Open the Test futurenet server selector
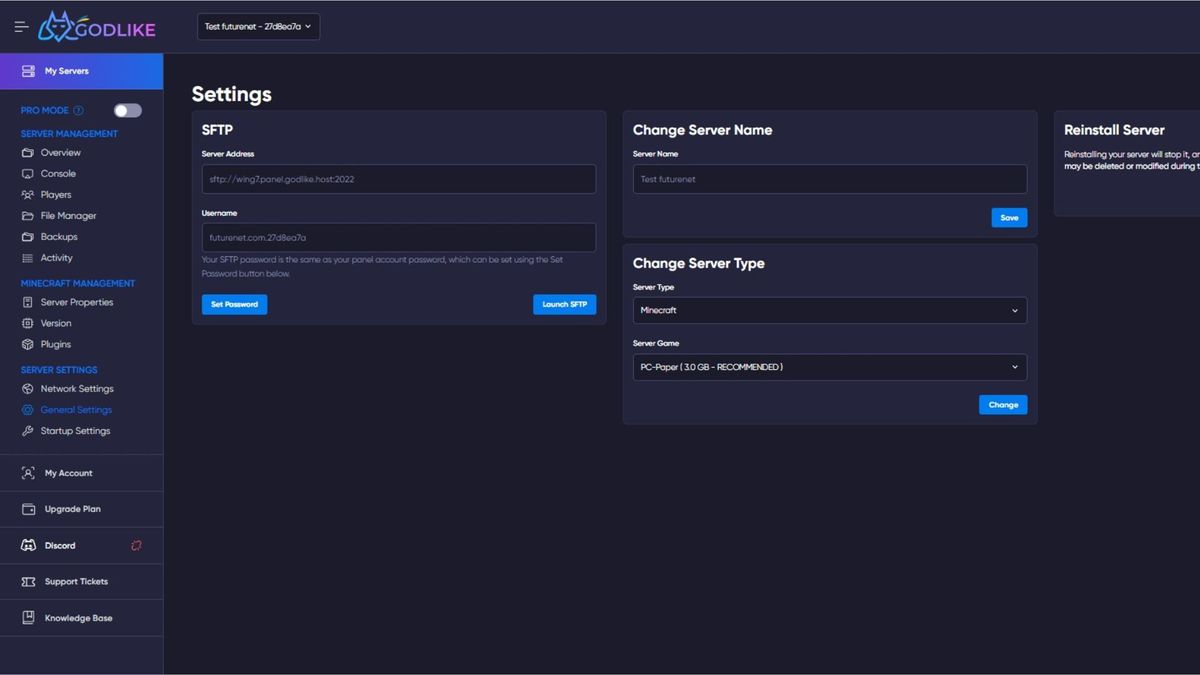This screenshot has width=1200, height=675. click(258, 27)
